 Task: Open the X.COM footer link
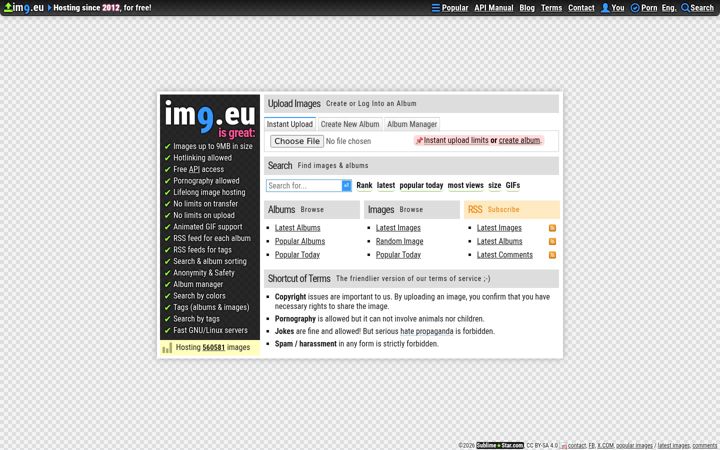pos(605,445)
